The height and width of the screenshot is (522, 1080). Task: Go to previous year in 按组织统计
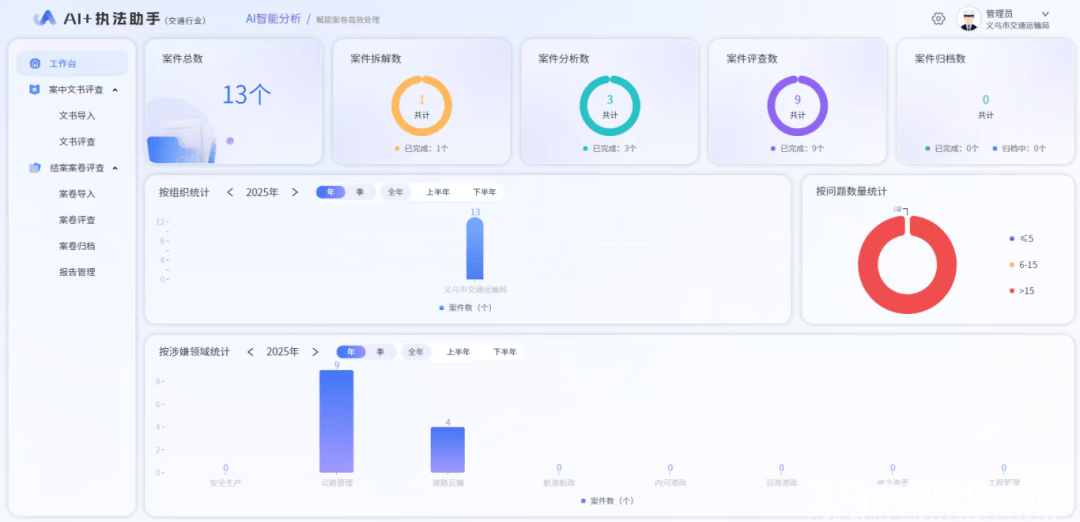(x=230, y=192)
